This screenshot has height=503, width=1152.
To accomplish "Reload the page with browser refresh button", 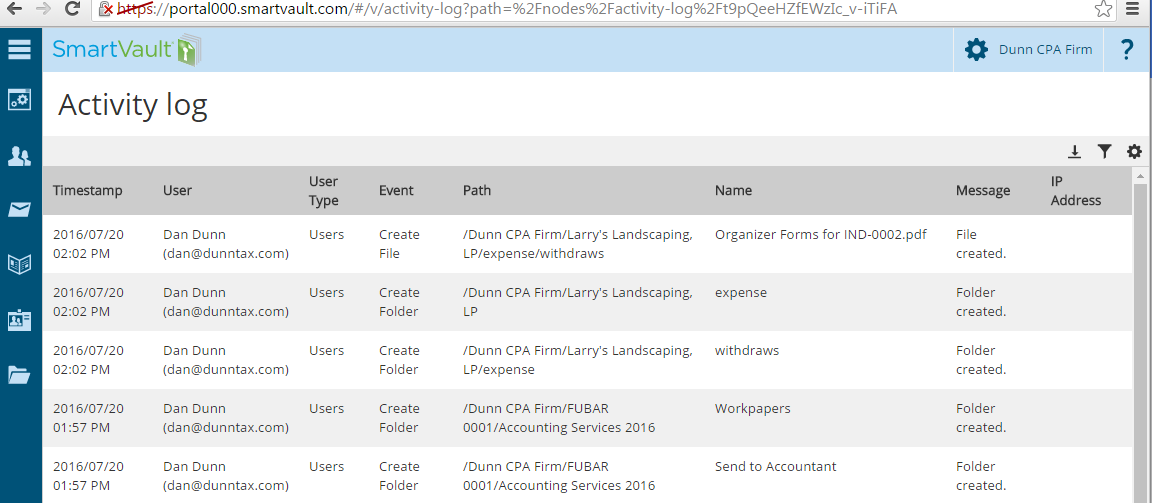I will pos(72,9).
